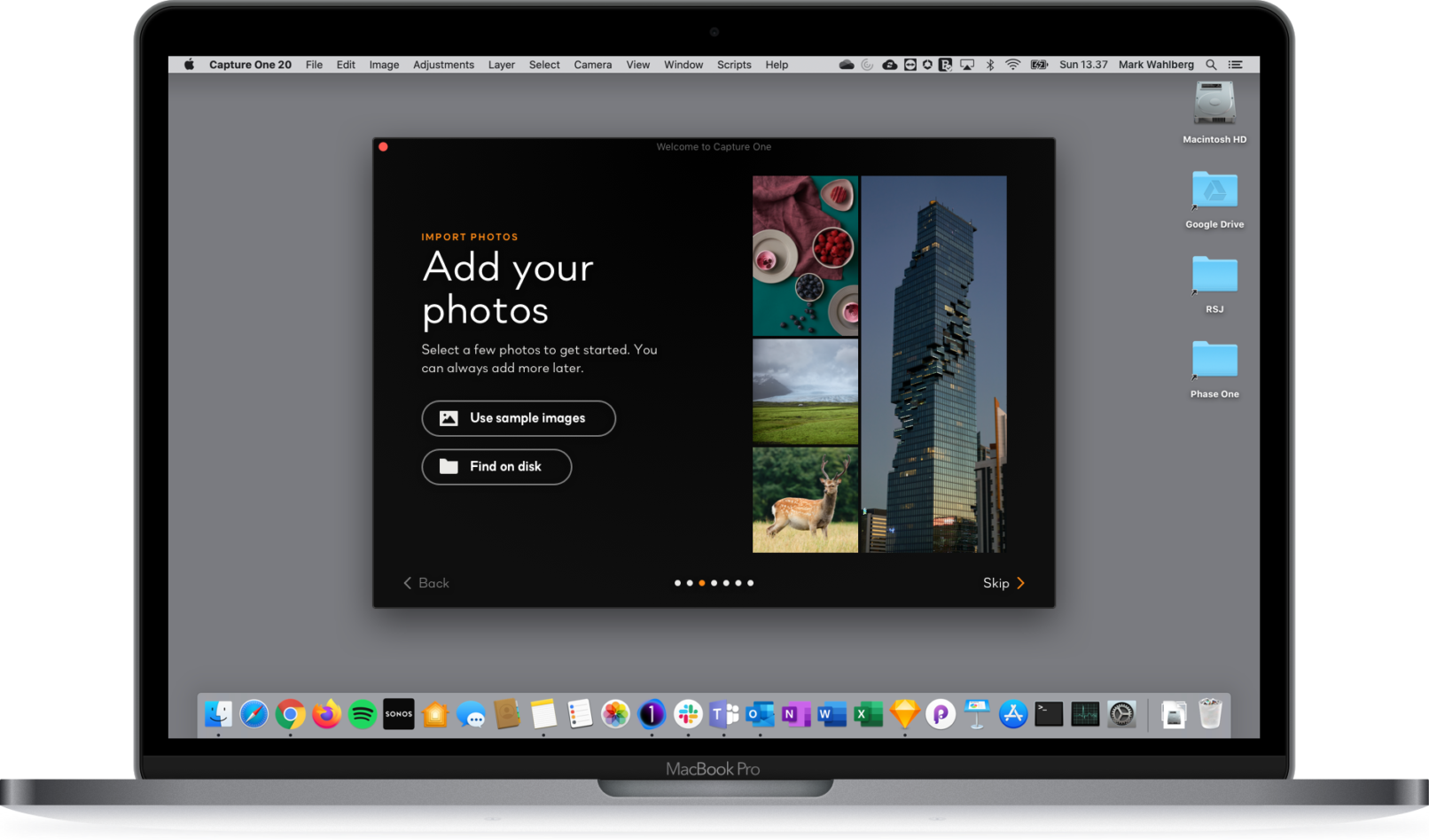Open Microsoft Excel from the Dock
Viewport: 1429px width, 840px height.
[868, 714]
